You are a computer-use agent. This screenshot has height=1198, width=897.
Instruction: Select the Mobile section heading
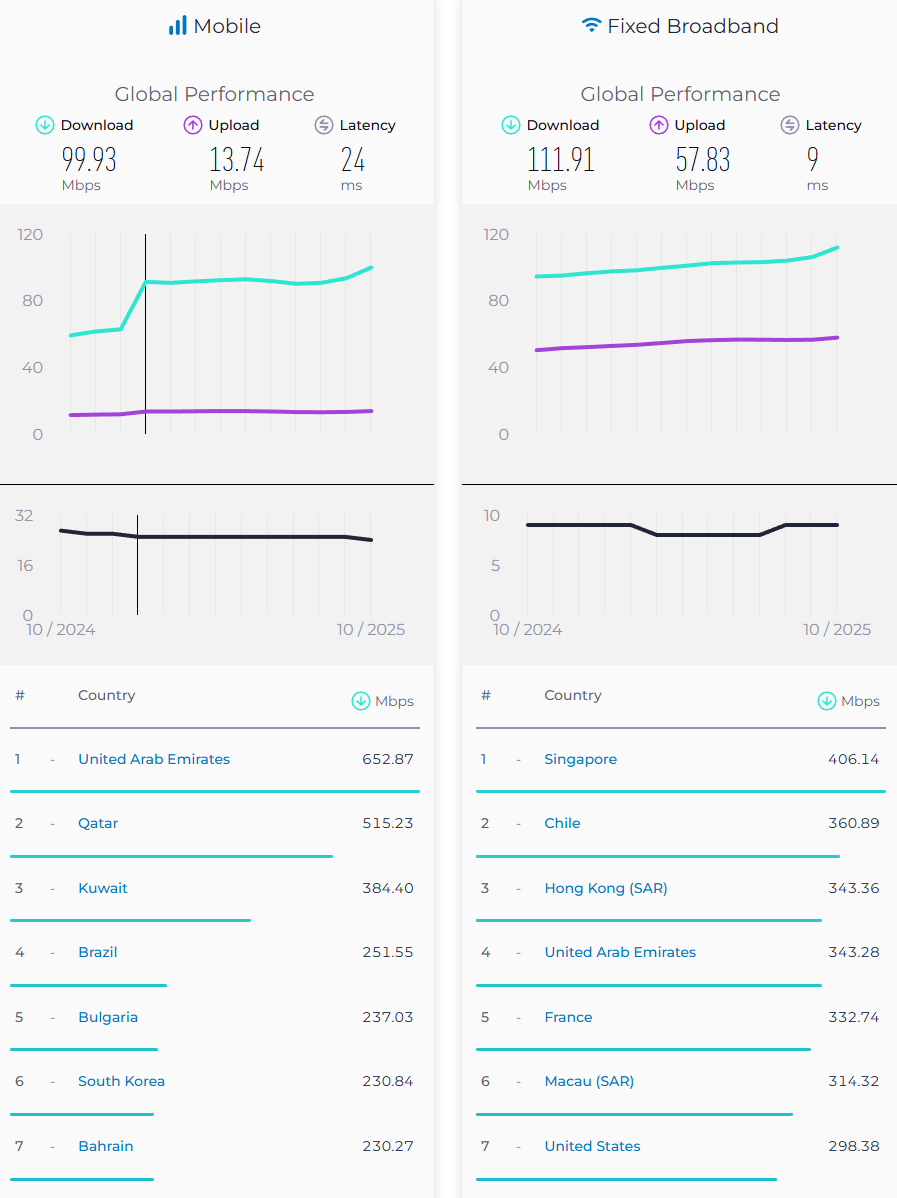click(227, 26)
